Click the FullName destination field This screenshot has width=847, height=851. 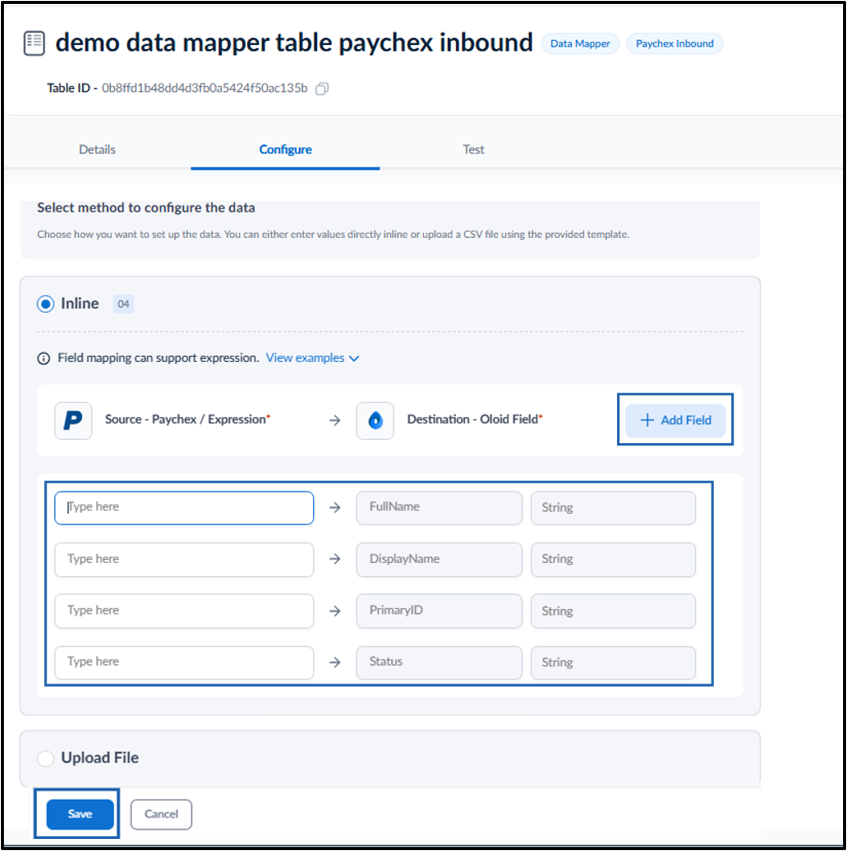click(439, 508)
